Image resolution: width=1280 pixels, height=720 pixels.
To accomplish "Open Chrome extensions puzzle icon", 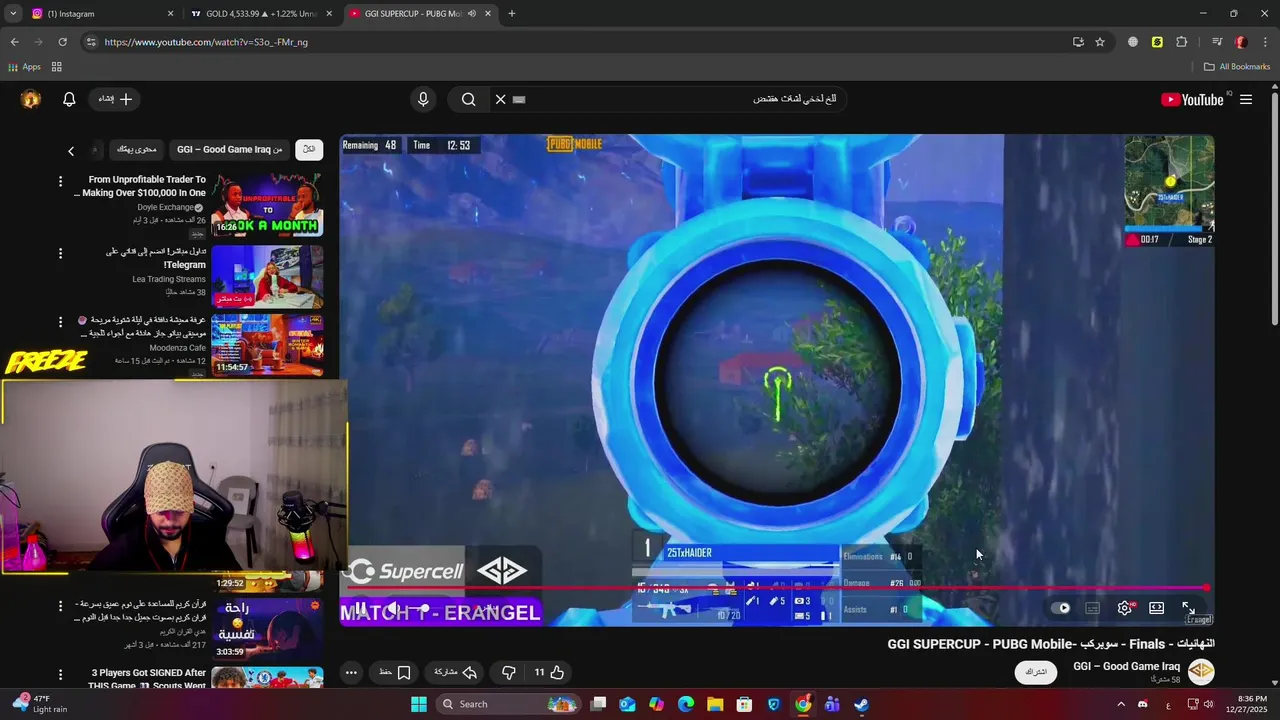I will (x=1181, y=42).
